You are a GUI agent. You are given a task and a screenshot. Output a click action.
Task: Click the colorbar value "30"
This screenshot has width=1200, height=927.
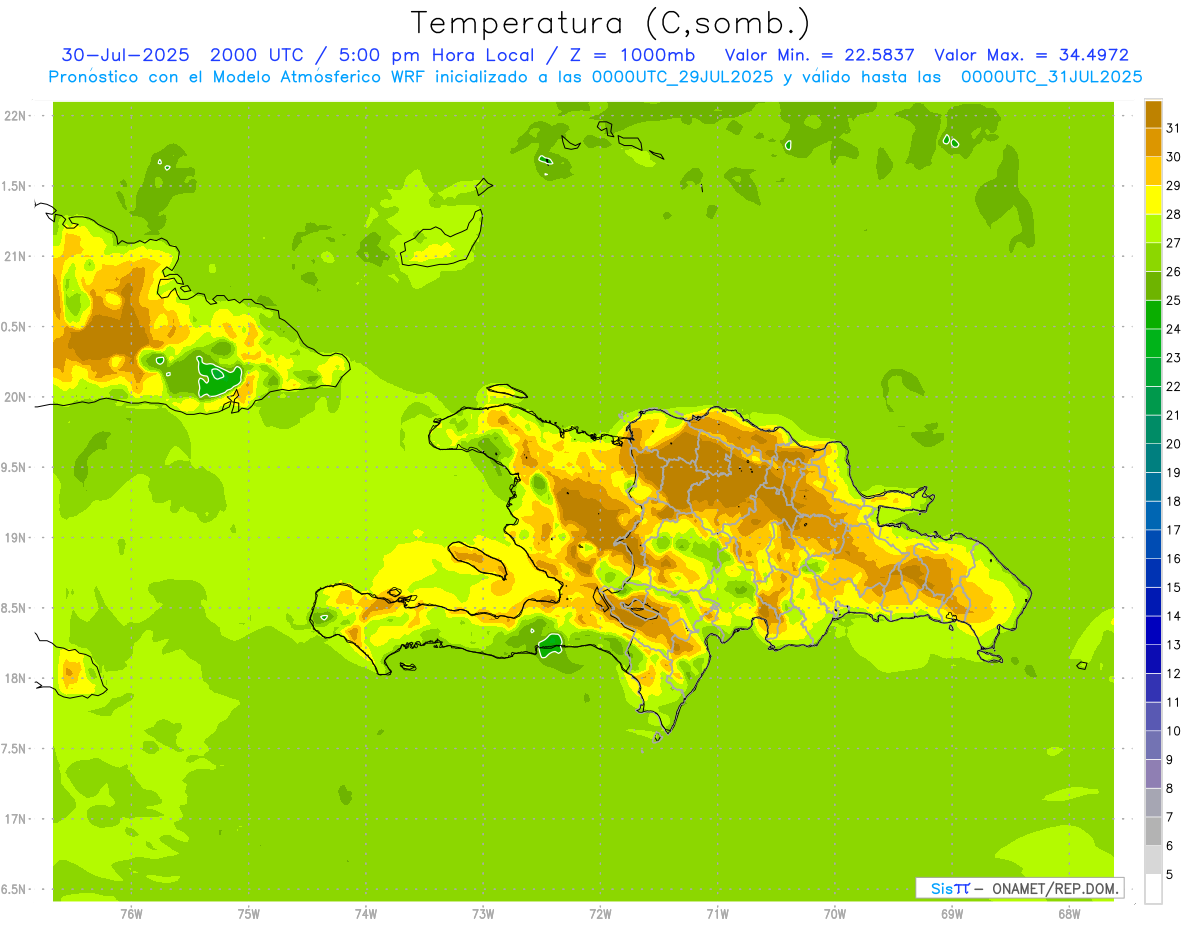pyautogui.click(x=1173, y=157)
